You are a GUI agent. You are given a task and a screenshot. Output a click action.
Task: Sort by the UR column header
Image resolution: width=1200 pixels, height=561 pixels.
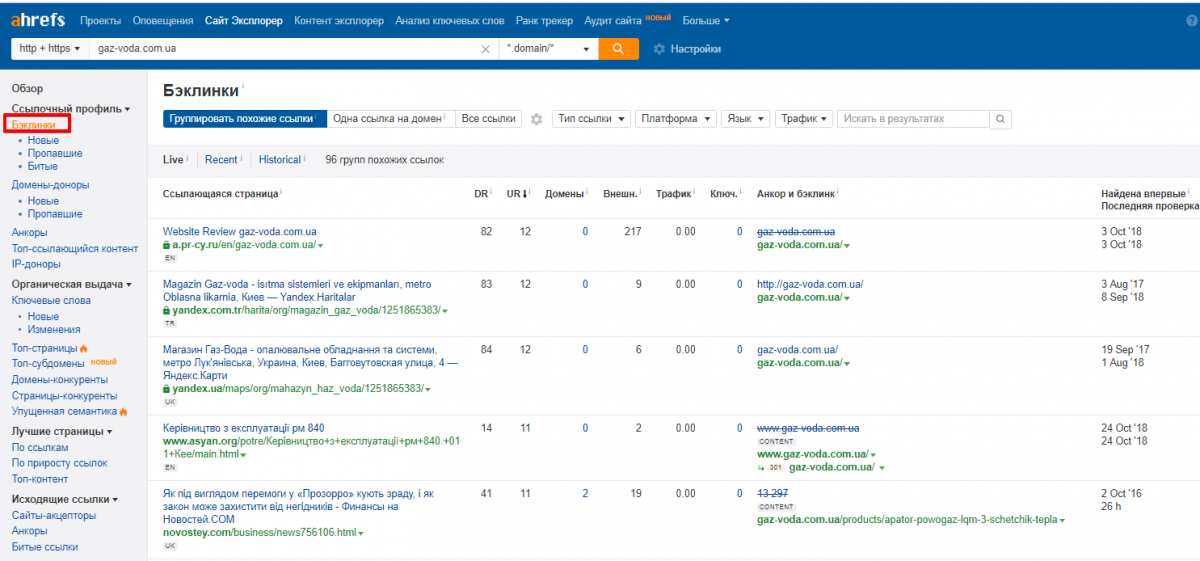pos(517,193)
